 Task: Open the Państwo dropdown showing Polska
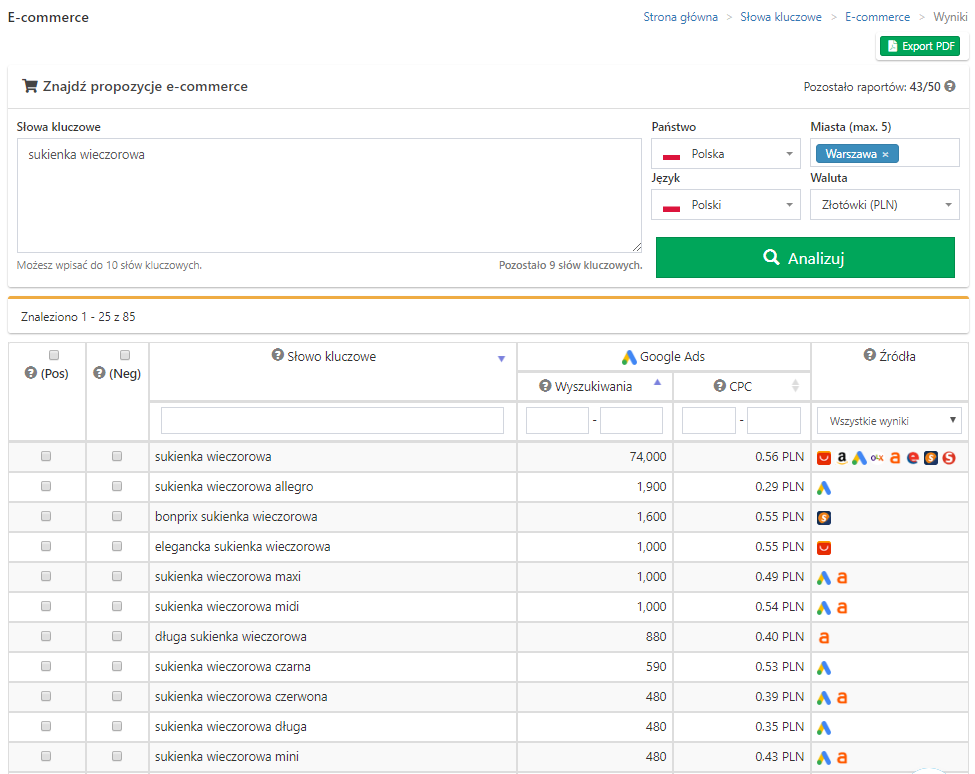pos(725,154)
